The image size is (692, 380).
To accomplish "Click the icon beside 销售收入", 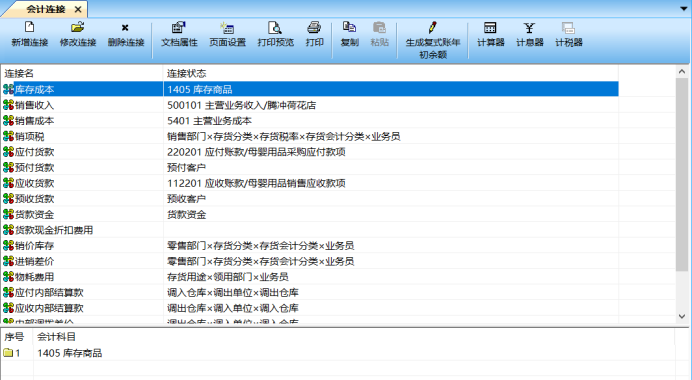I will coord(8,105).
